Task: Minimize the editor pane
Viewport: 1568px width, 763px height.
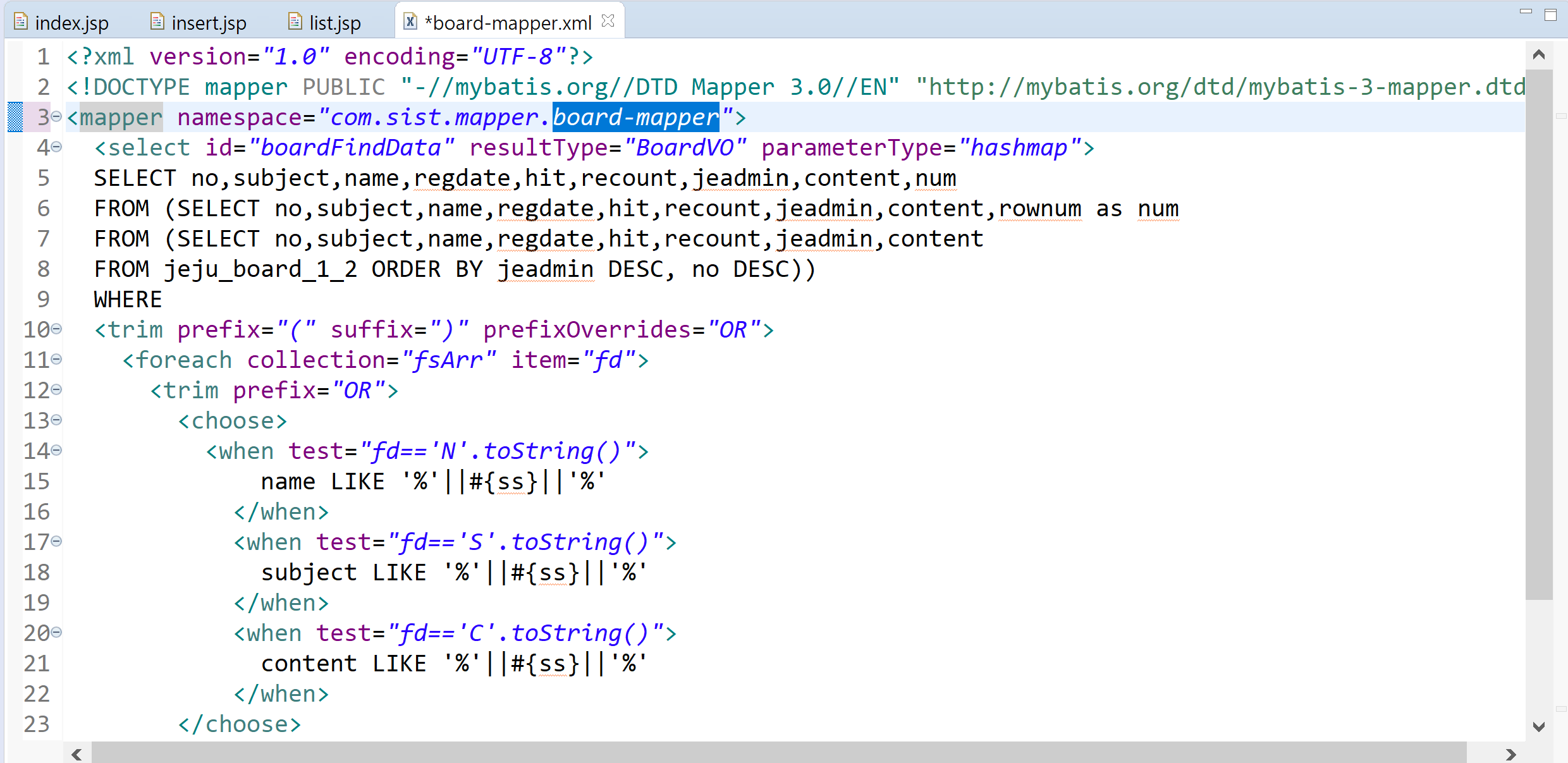Action: (x=1526, y=11)
